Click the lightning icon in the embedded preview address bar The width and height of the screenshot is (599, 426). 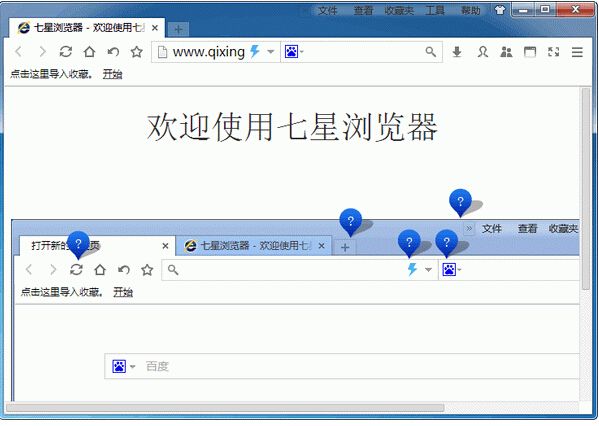[413, 269]
